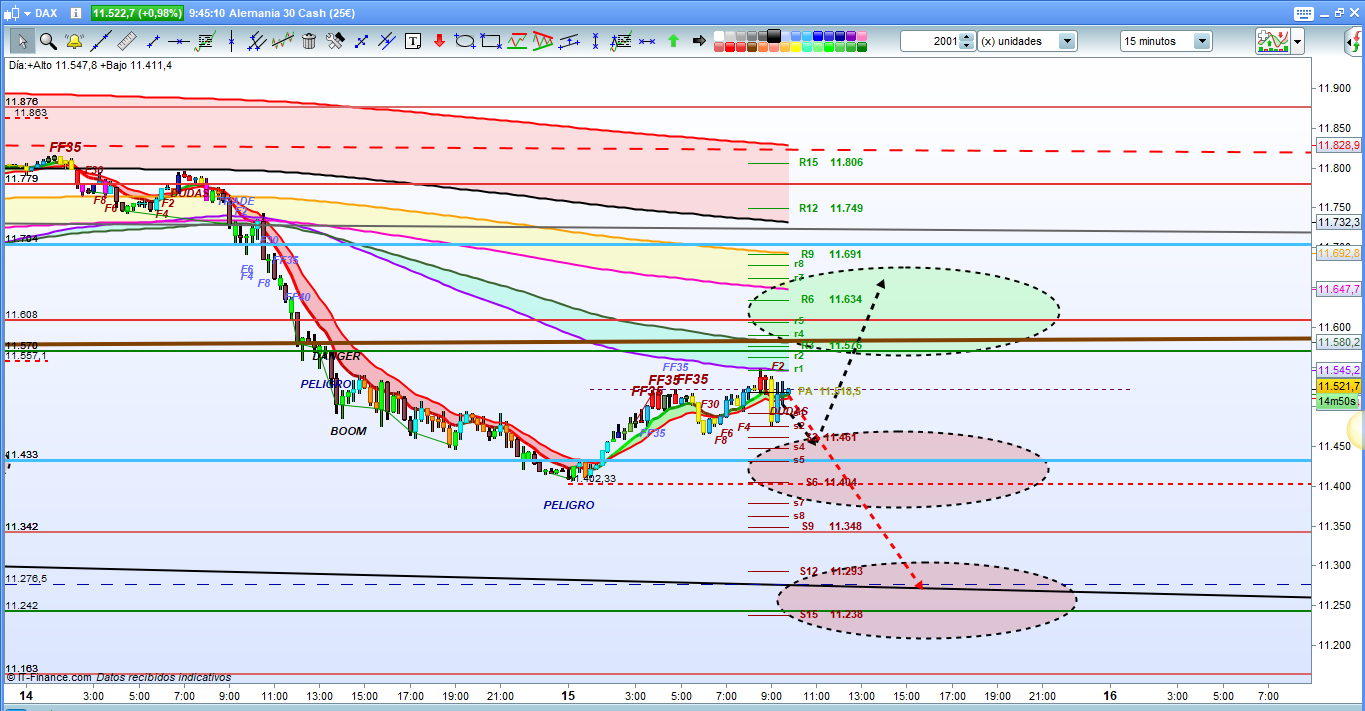Select the green up arrow tool

(x=673, y=41)
